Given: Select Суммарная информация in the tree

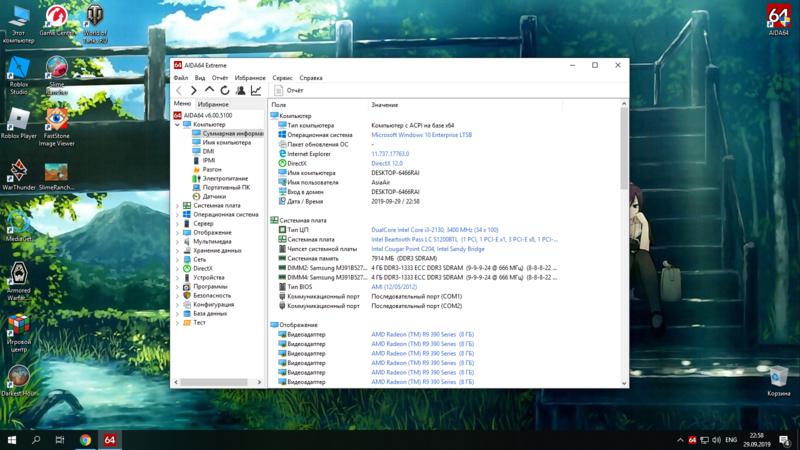Looking at the screenshot, I should click(x=228, y=134).
